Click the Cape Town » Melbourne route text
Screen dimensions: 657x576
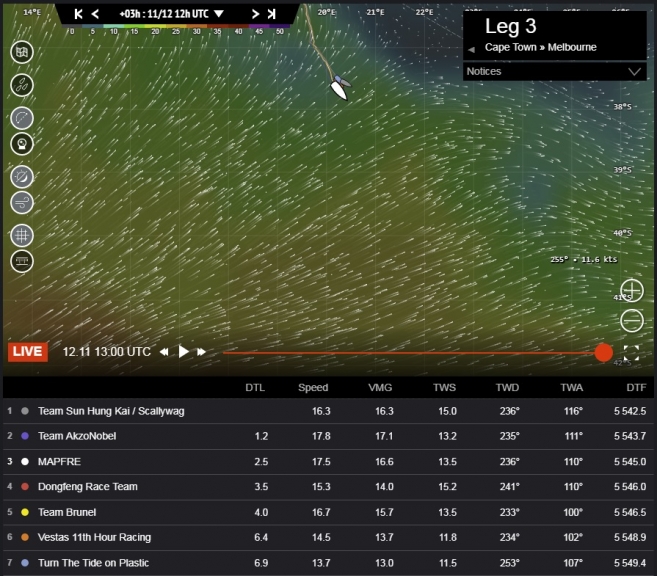point(541,47)
